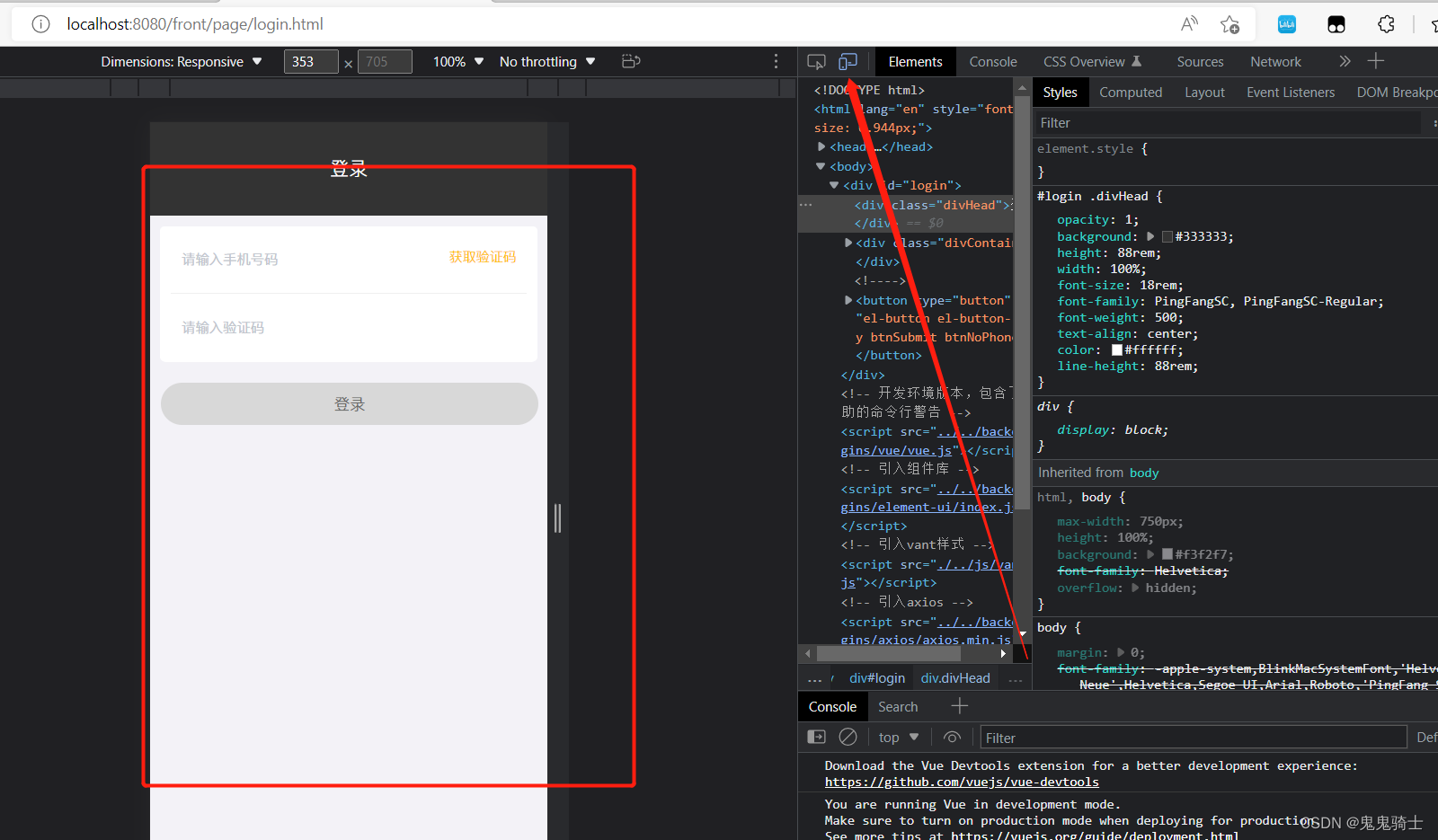Click the viewport height field showing 705
This screenshot has width=1438, height=840.
[x=385, y=61]
